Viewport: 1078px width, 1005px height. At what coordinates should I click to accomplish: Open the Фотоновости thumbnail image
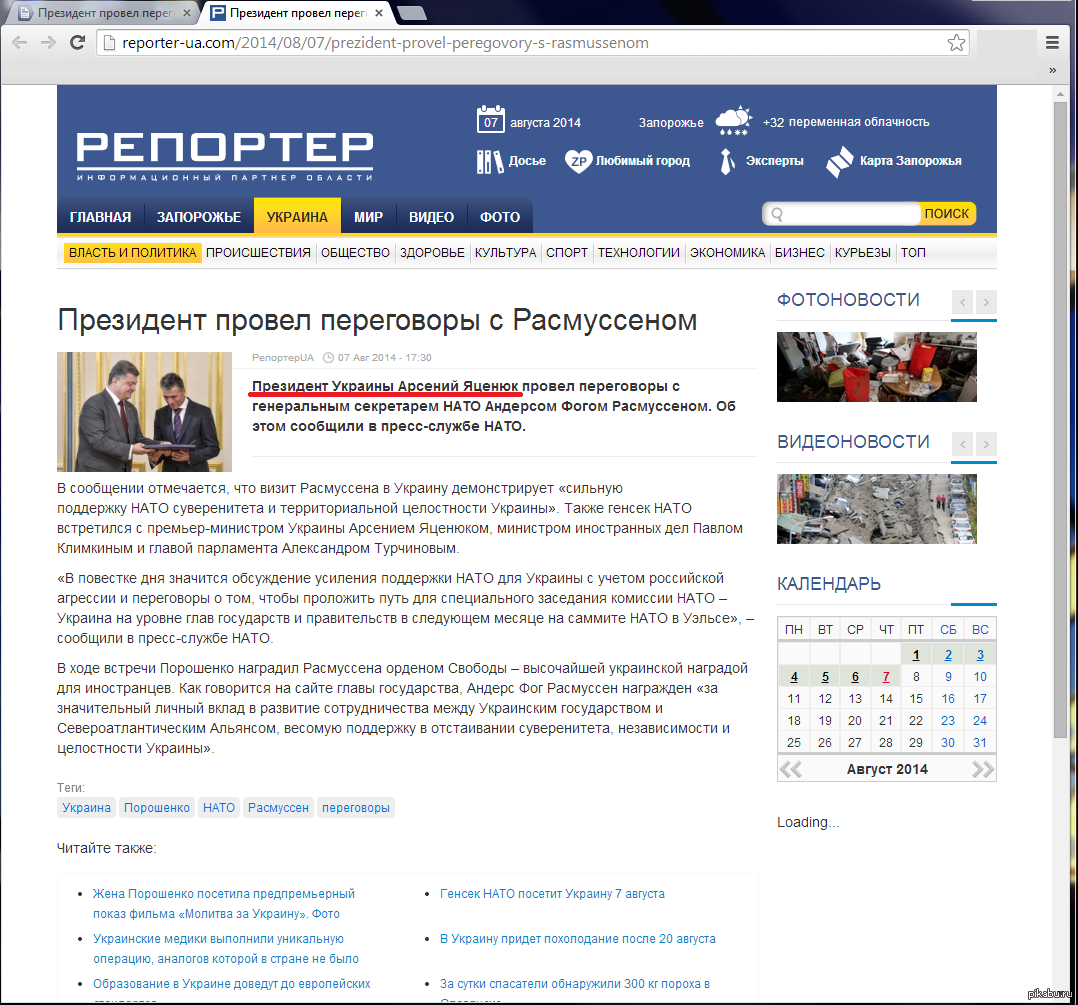tap(876, 367)
